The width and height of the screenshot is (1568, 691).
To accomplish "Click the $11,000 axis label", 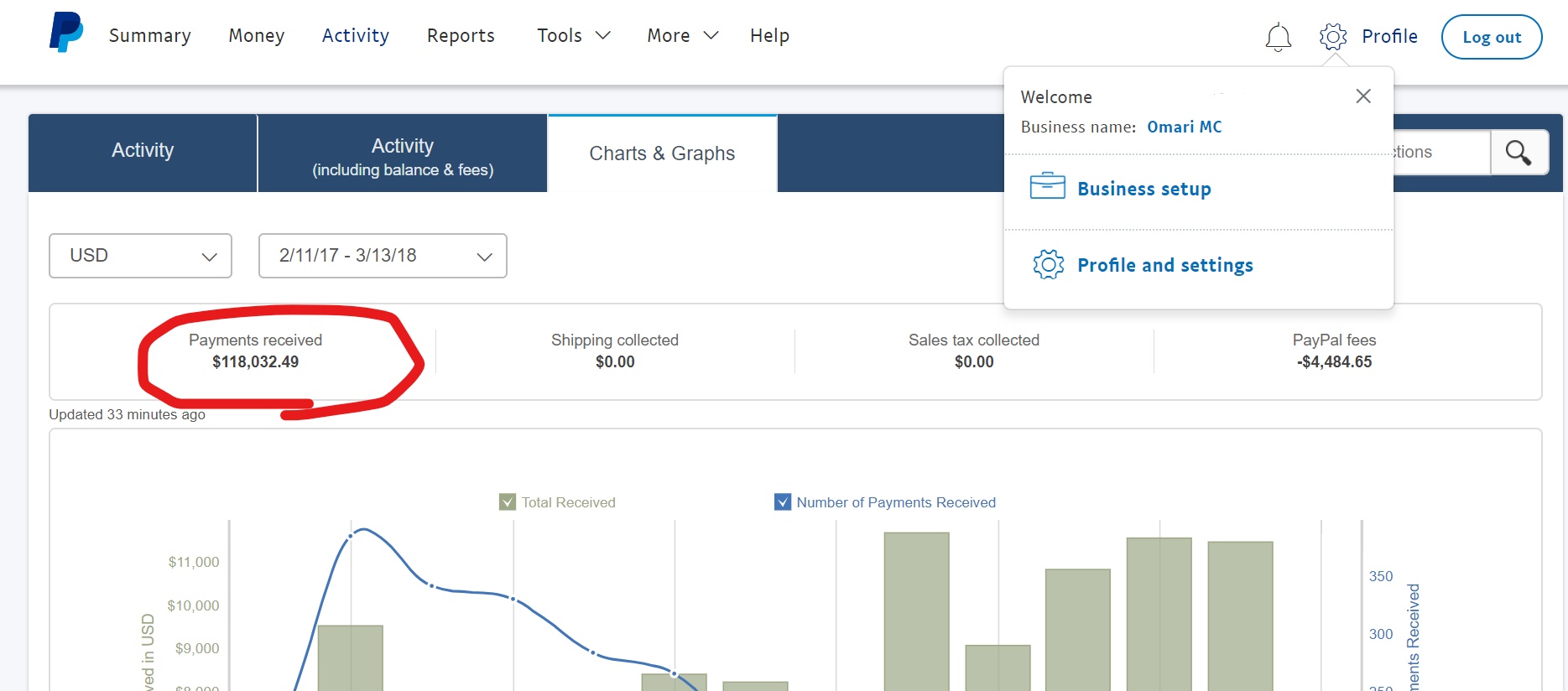I will point(194,562).
